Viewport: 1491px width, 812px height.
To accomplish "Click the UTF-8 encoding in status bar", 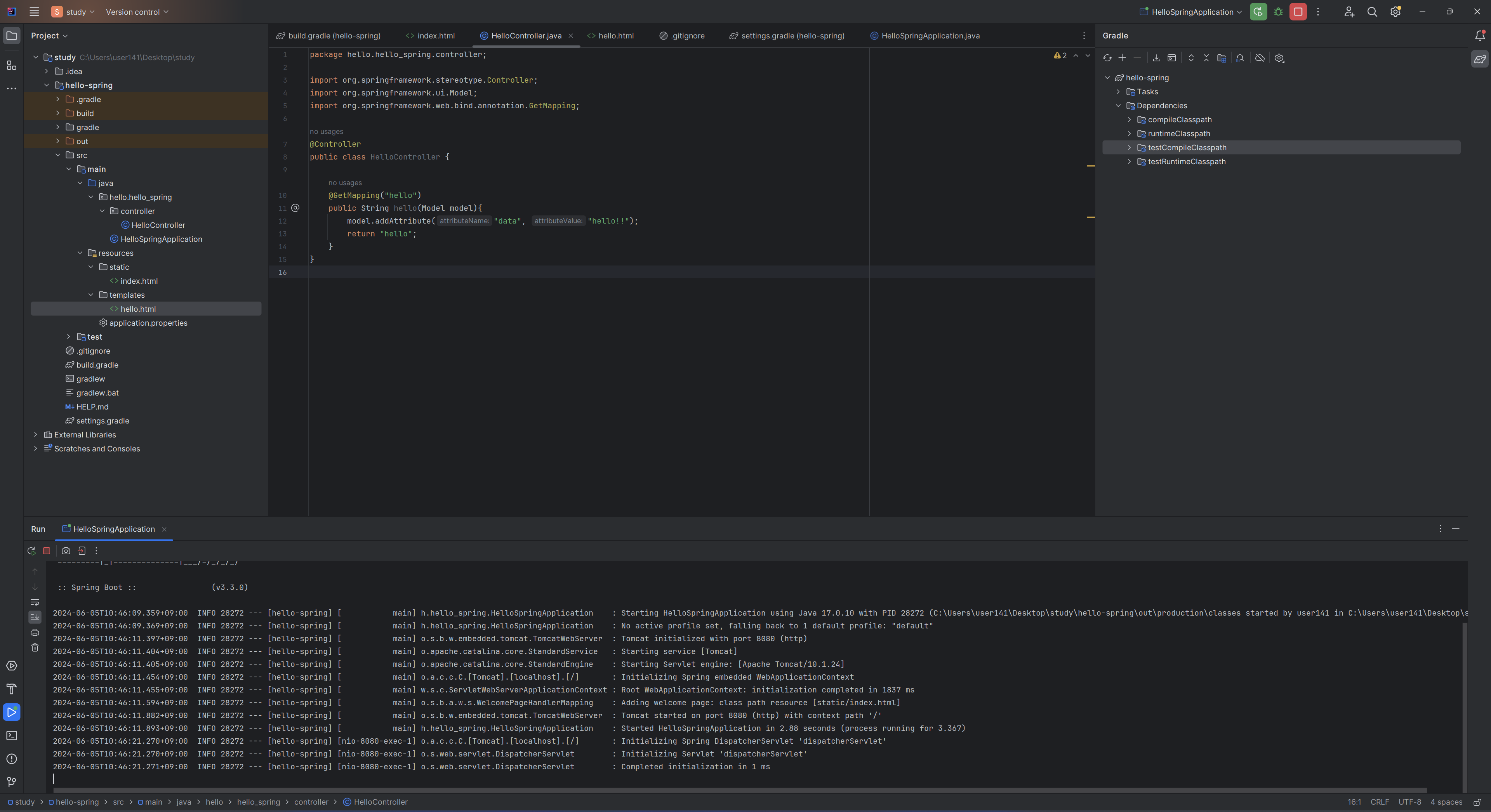I will coord(1409,802).
